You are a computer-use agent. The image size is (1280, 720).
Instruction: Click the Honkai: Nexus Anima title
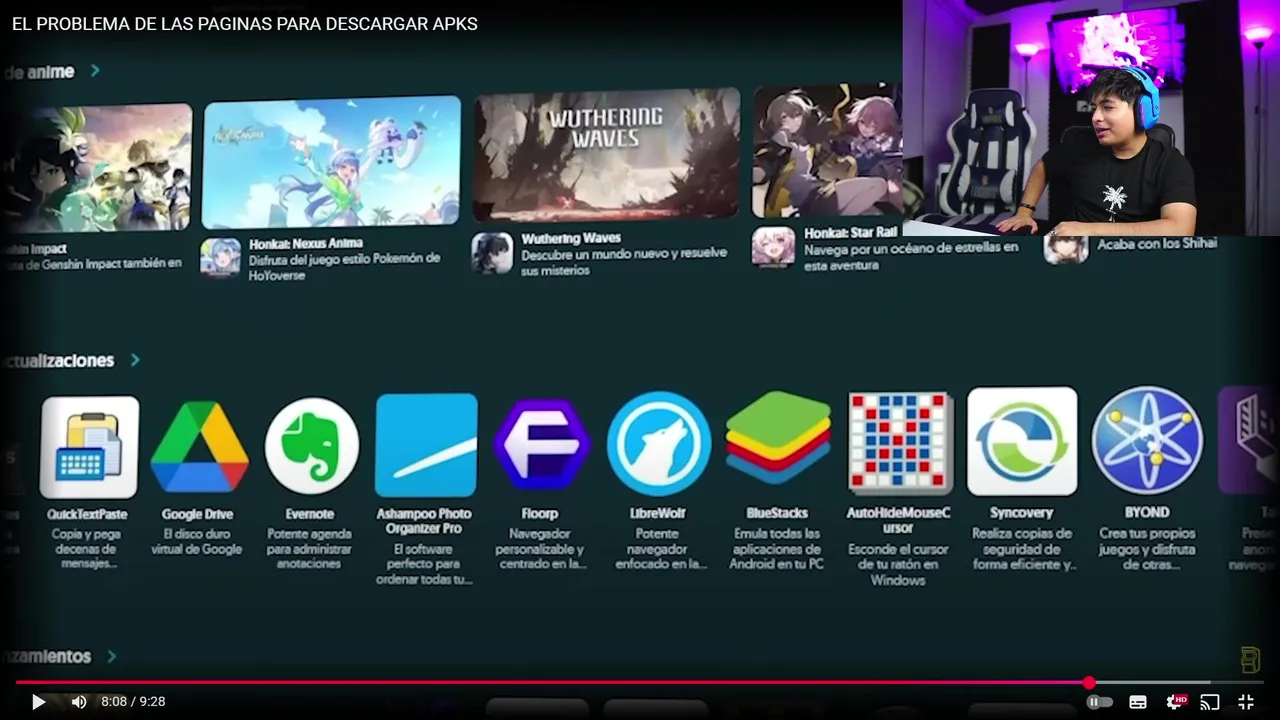pos(305,243)
